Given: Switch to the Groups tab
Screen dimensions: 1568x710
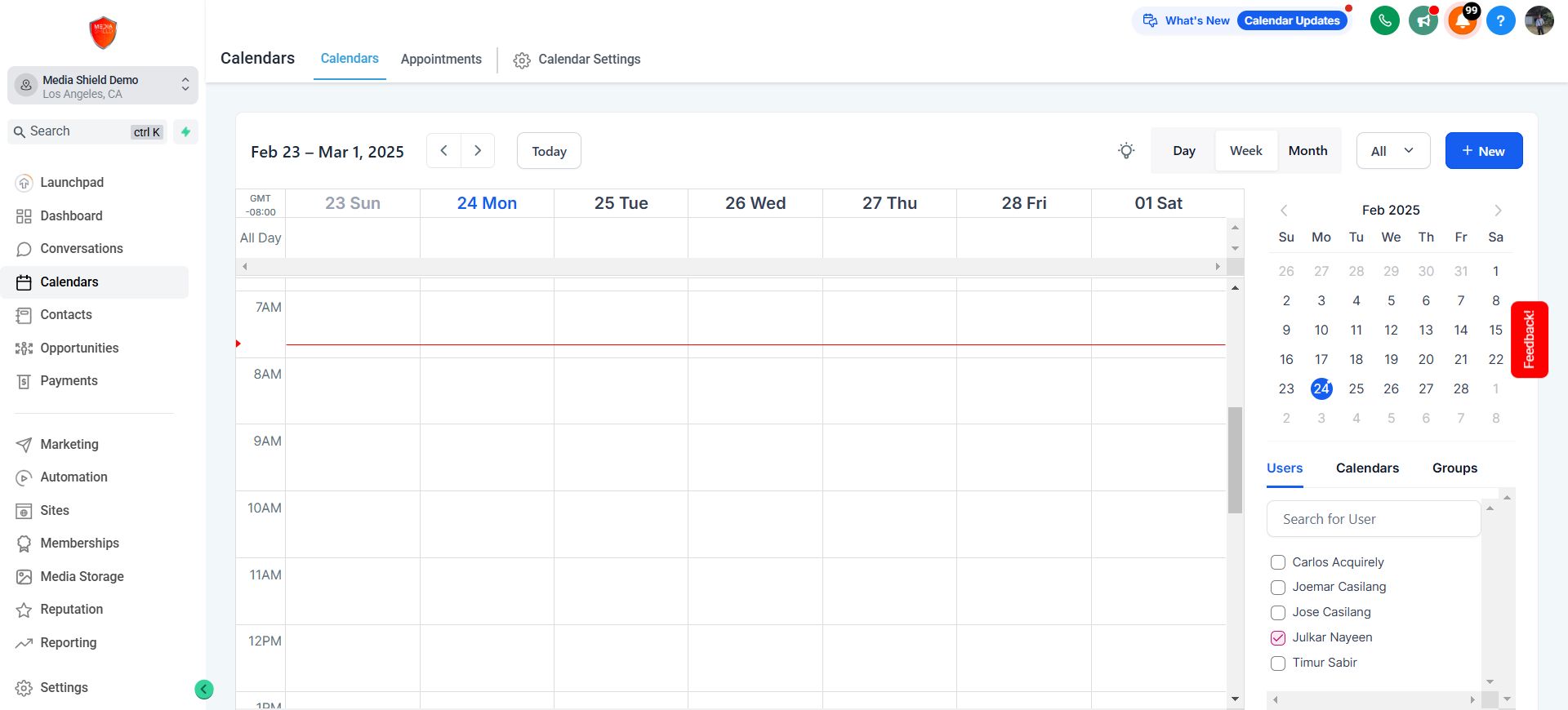Looking at the screenshot, I should tap(1454, 468).
